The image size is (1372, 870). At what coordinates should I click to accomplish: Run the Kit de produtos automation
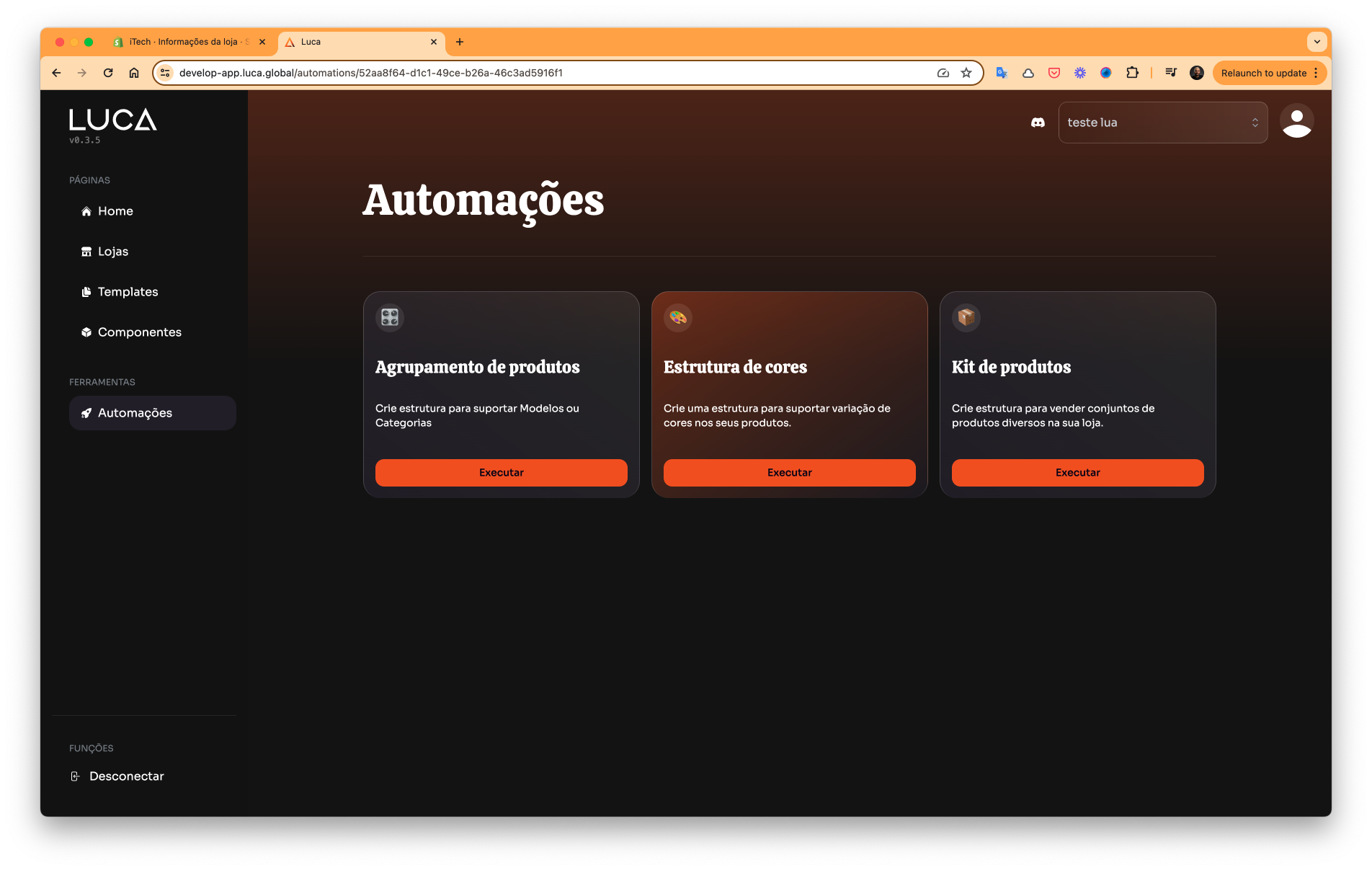(x=1077, y=473)
